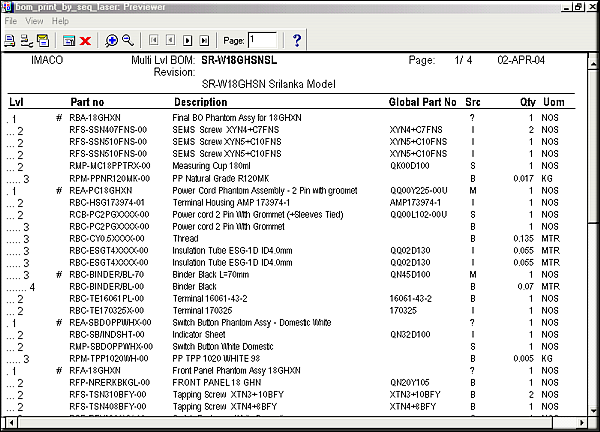
Task: Click the Print icon in toolbar
Action: click(10, 40)
